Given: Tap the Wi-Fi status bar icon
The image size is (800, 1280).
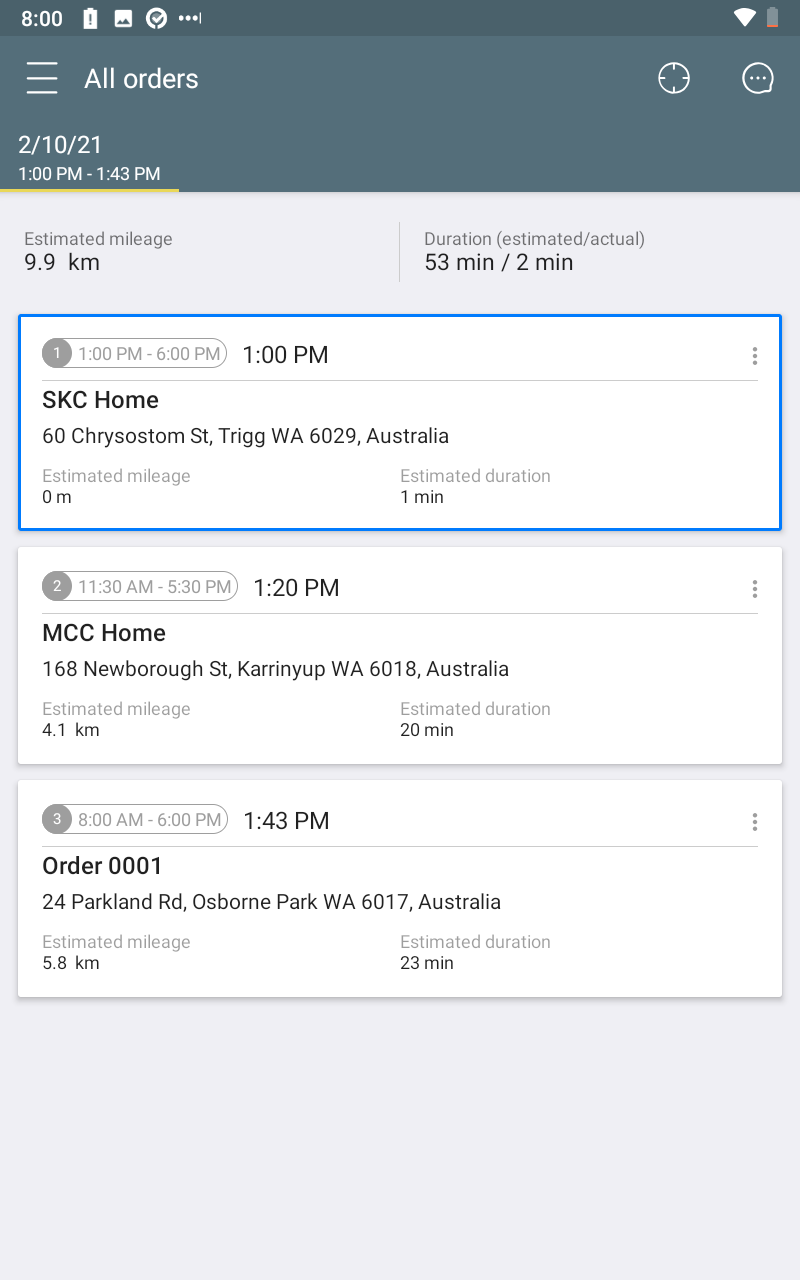Looking at the screenshot, I should [x=744, y=18].
